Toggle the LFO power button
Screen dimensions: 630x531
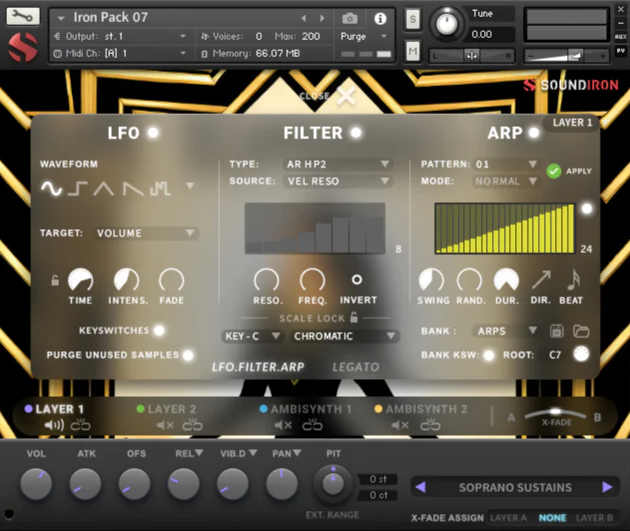click(153, 132)
